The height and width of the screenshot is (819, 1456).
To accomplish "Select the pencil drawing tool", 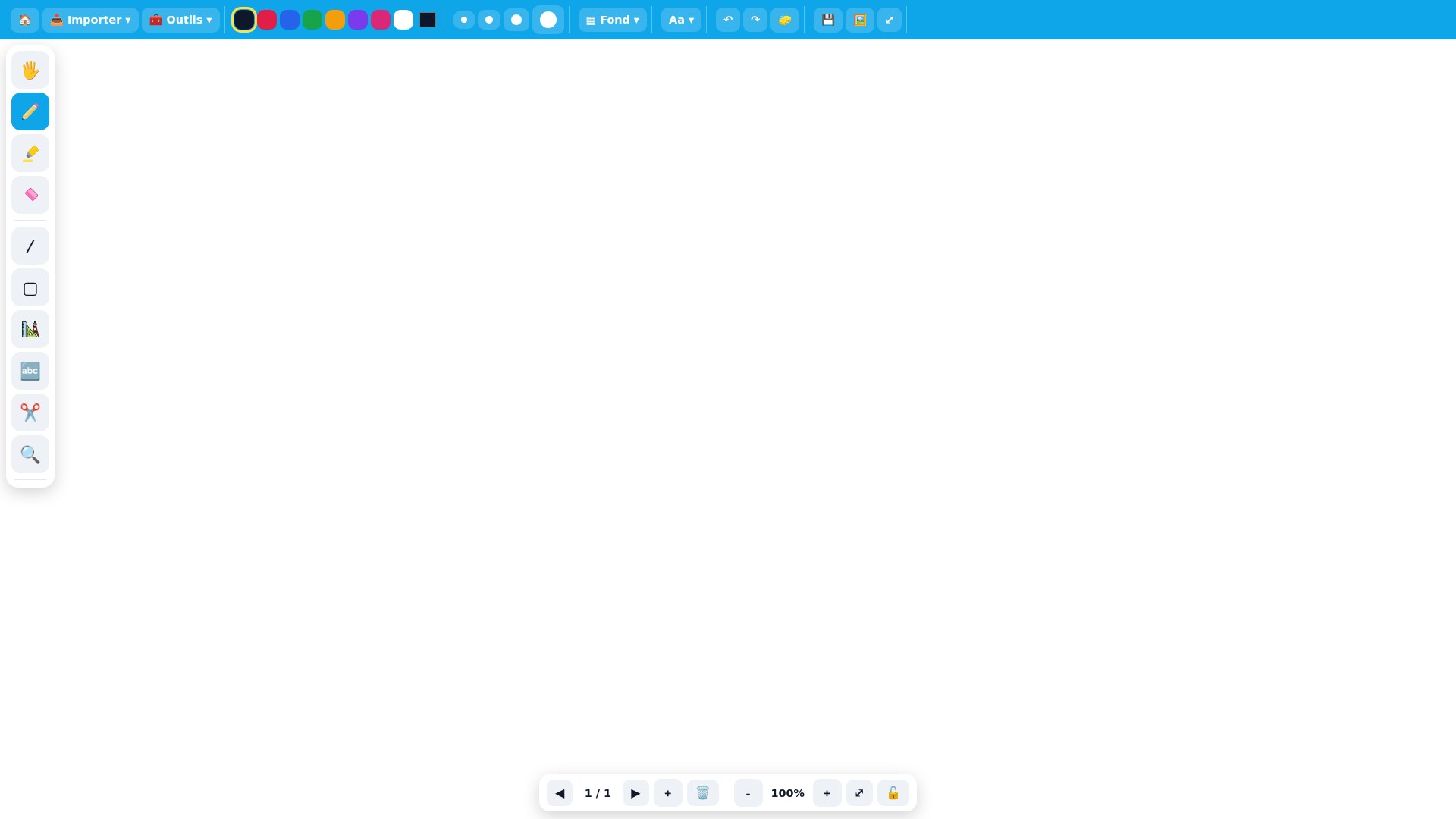I will tap(30, 111).
